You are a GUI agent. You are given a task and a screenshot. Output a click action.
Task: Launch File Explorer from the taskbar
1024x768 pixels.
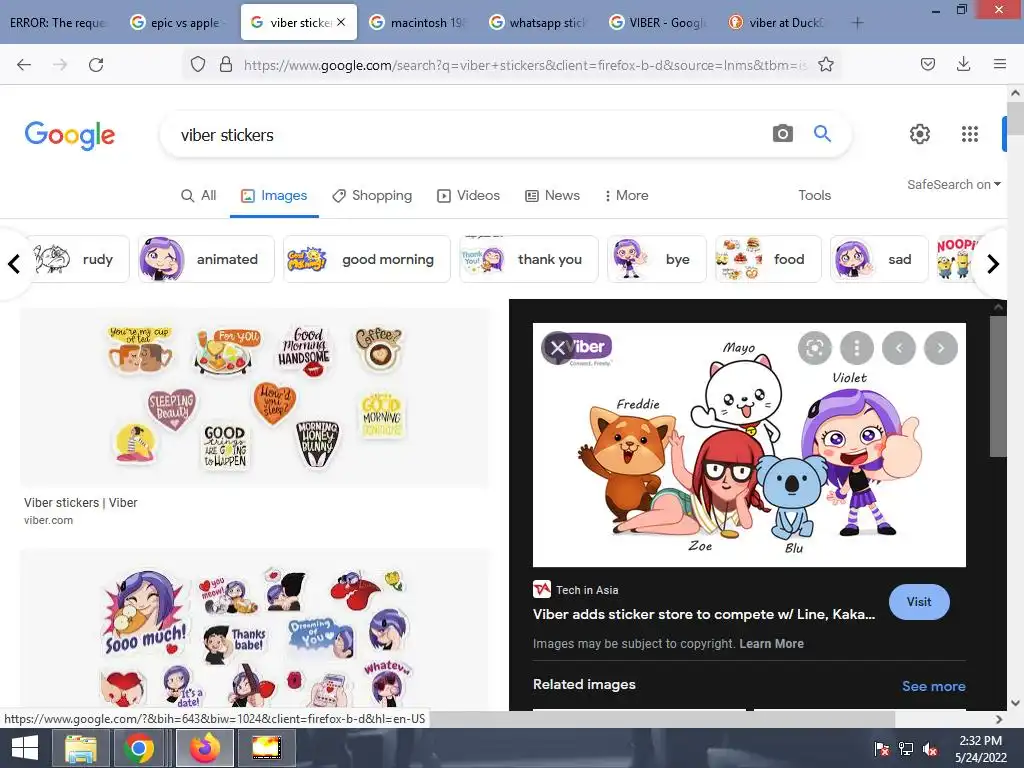click(81, 748)
